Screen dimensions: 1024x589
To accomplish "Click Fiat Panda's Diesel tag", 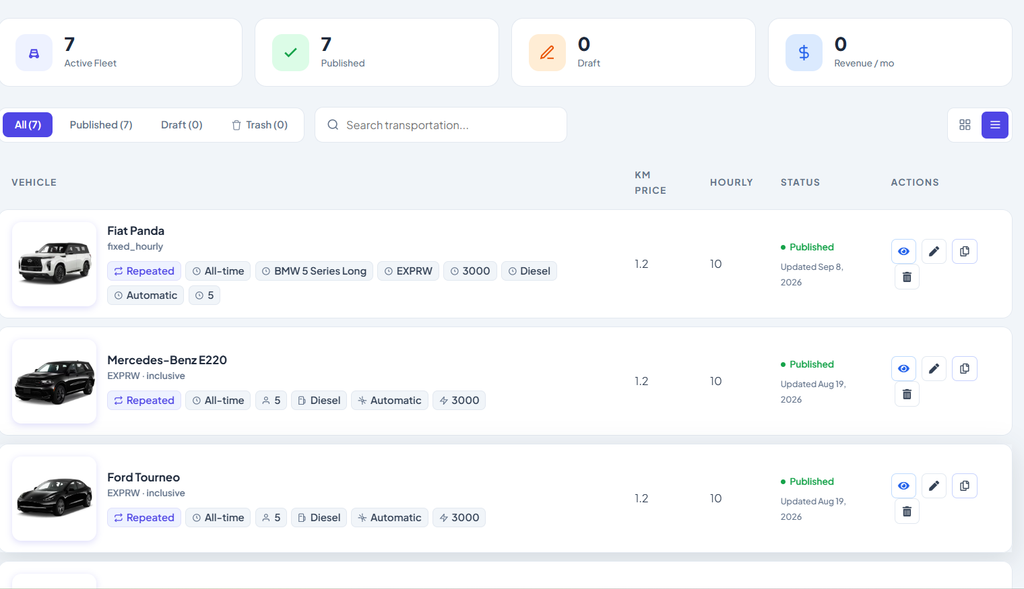I will (529, 271).
